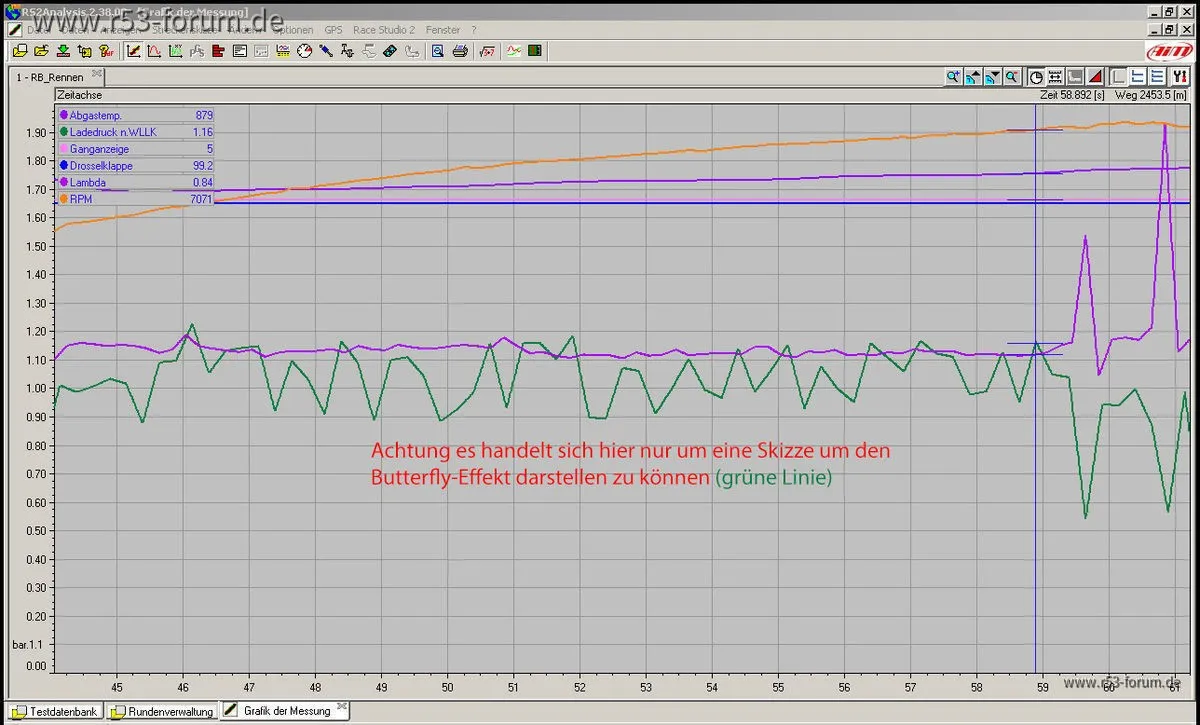Click the Abgastemp. purple channel dot

coord(64,115)
